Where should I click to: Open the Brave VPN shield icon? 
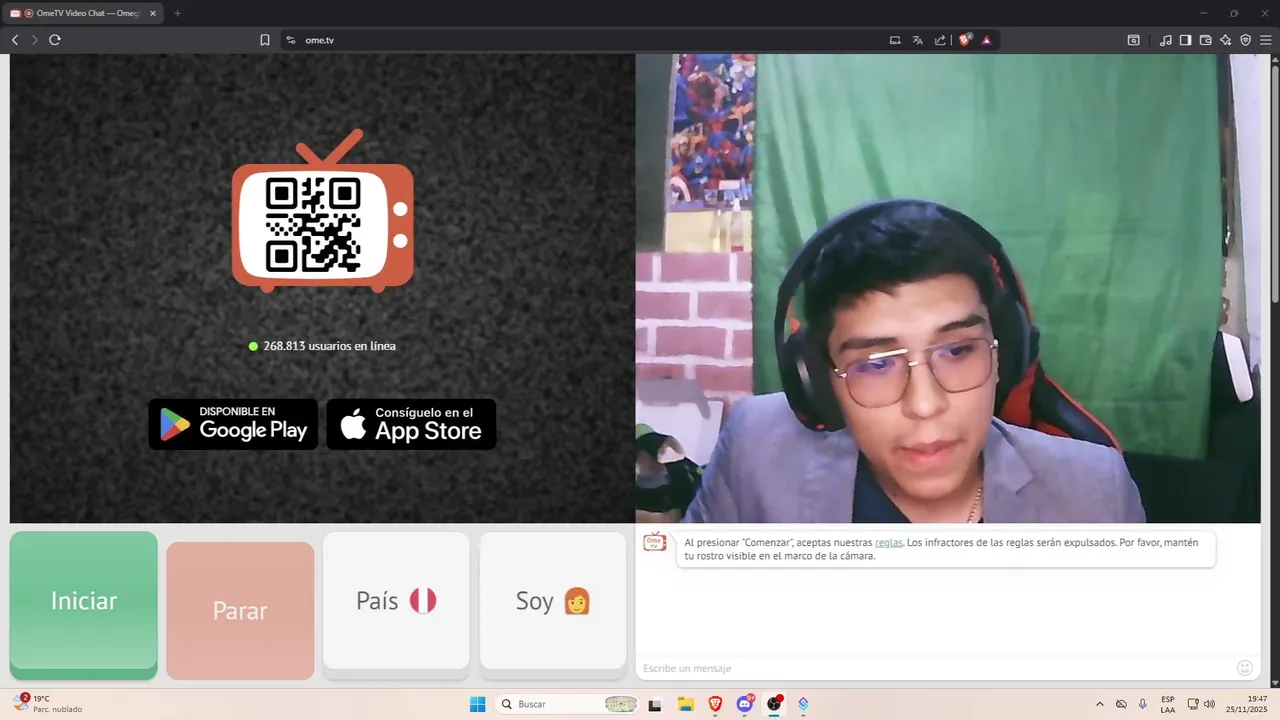click(1246, 40)
